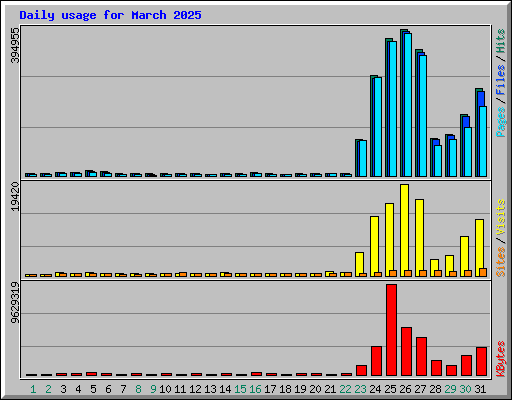512x400 pixels.
Task: Click the cyan Pages bar for day 28
Action: 438,161
